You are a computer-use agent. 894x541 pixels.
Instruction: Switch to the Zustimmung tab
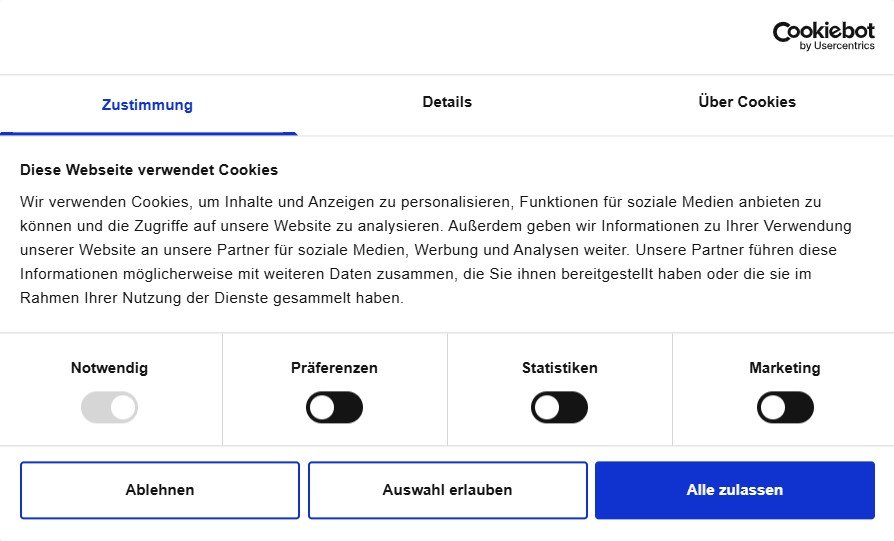pyautogui.click(x=147, y=105)
